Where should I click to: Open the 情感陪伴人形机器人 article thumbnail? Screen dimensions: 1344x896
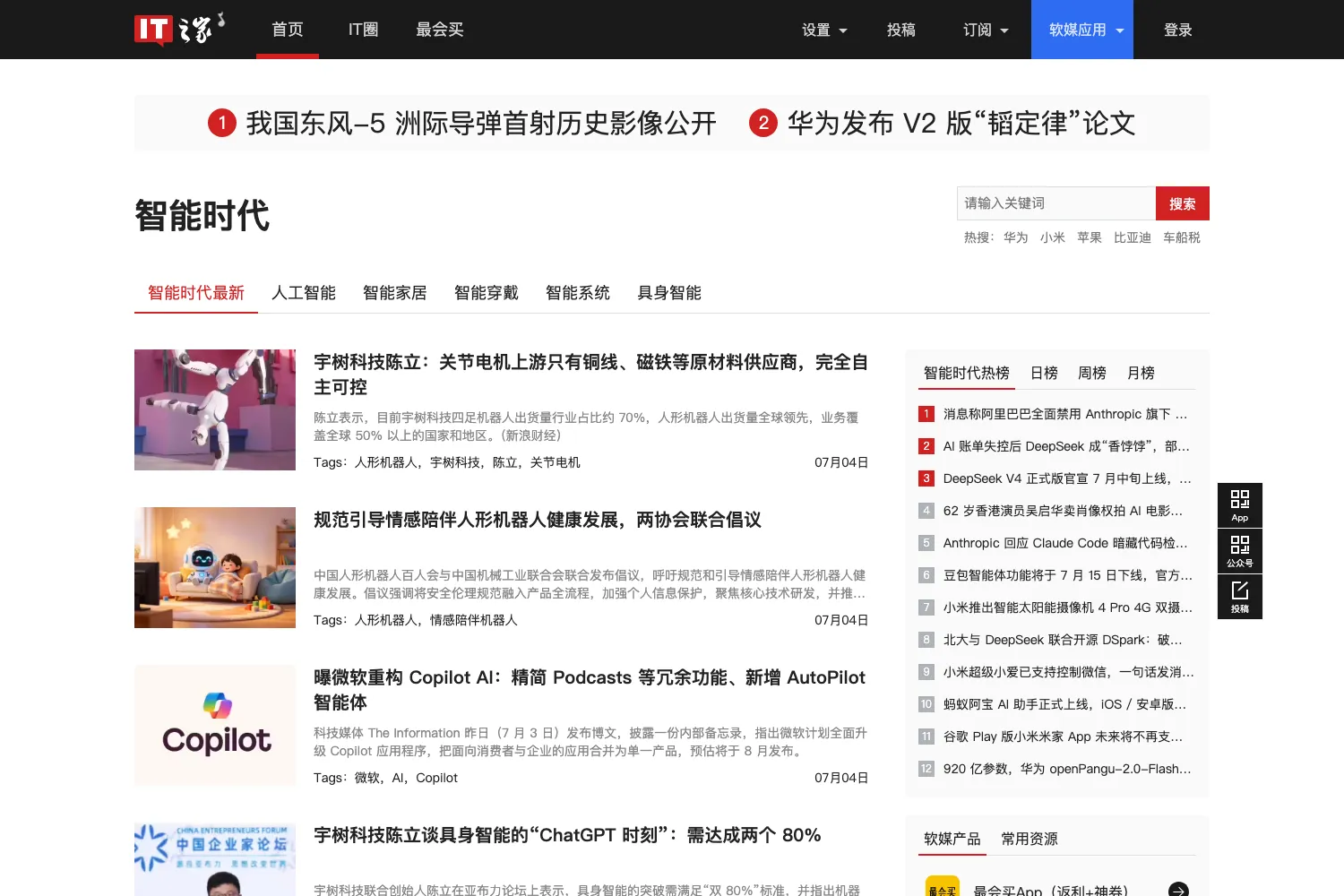pyautogui.click(x=215, y=567)
